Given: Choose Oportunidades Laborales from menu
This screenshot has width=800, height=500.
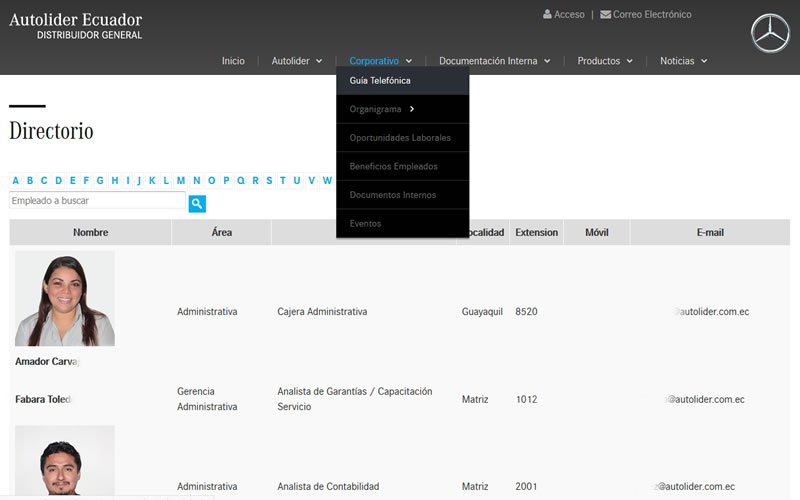Looking at the screenshot, I should tap(400, 138).
